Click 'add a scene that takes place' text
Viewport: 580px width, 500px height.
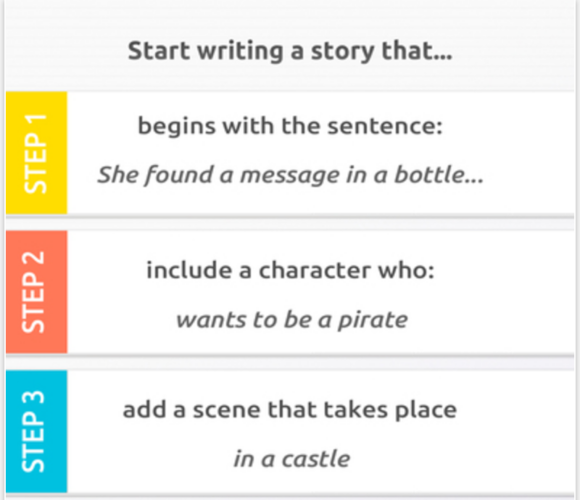[290, 411]
